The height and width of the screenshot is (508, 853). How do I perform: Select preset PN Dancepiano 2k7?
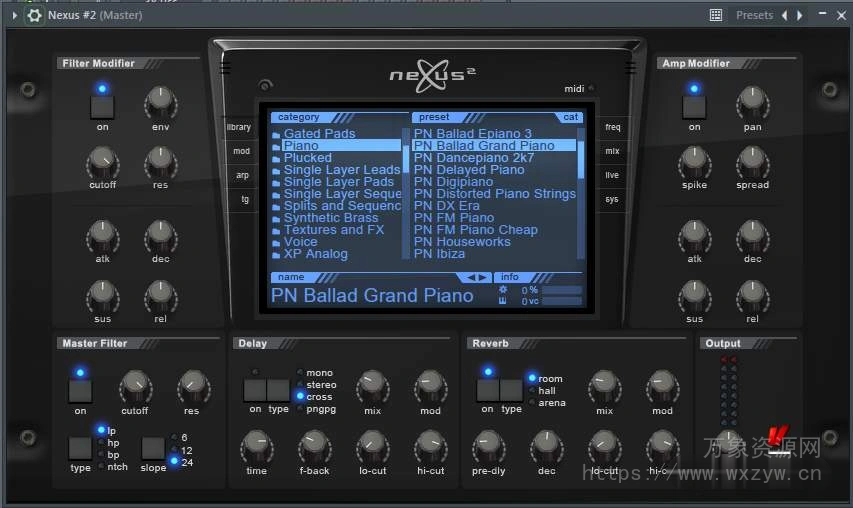(x=474, y=157)
